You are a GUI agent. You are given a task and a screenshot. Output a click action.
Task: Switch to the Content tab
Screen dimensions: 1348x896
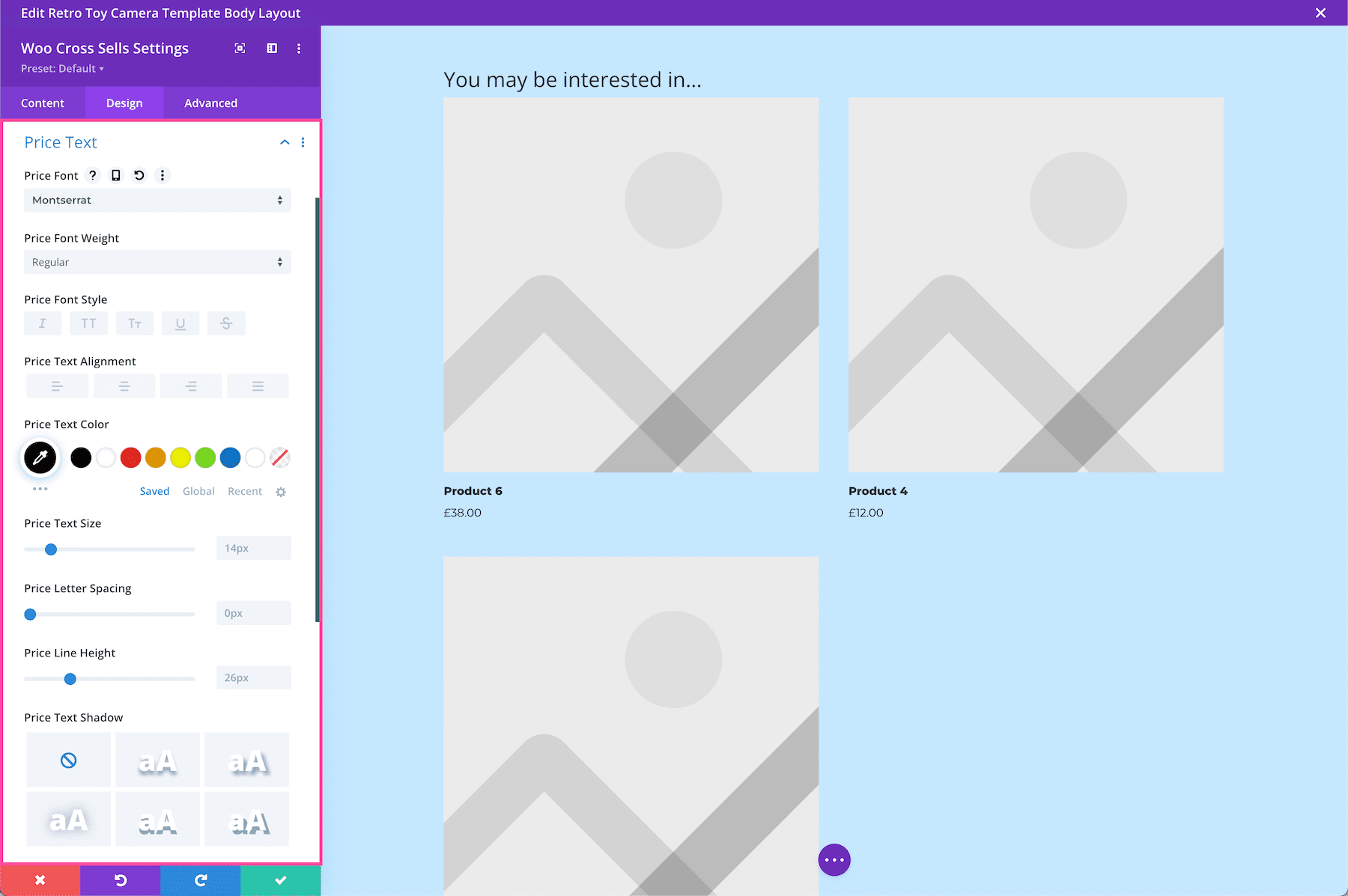(43, 103)
